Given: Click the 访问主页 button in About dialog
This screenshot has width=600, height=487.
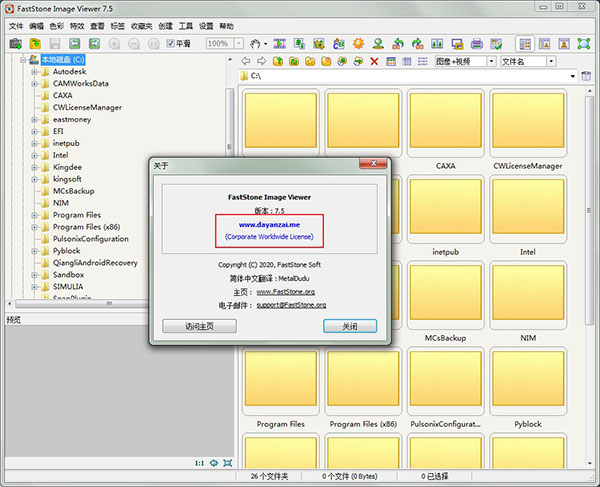Looking at the screenshot, I should [x=199, y=326].
